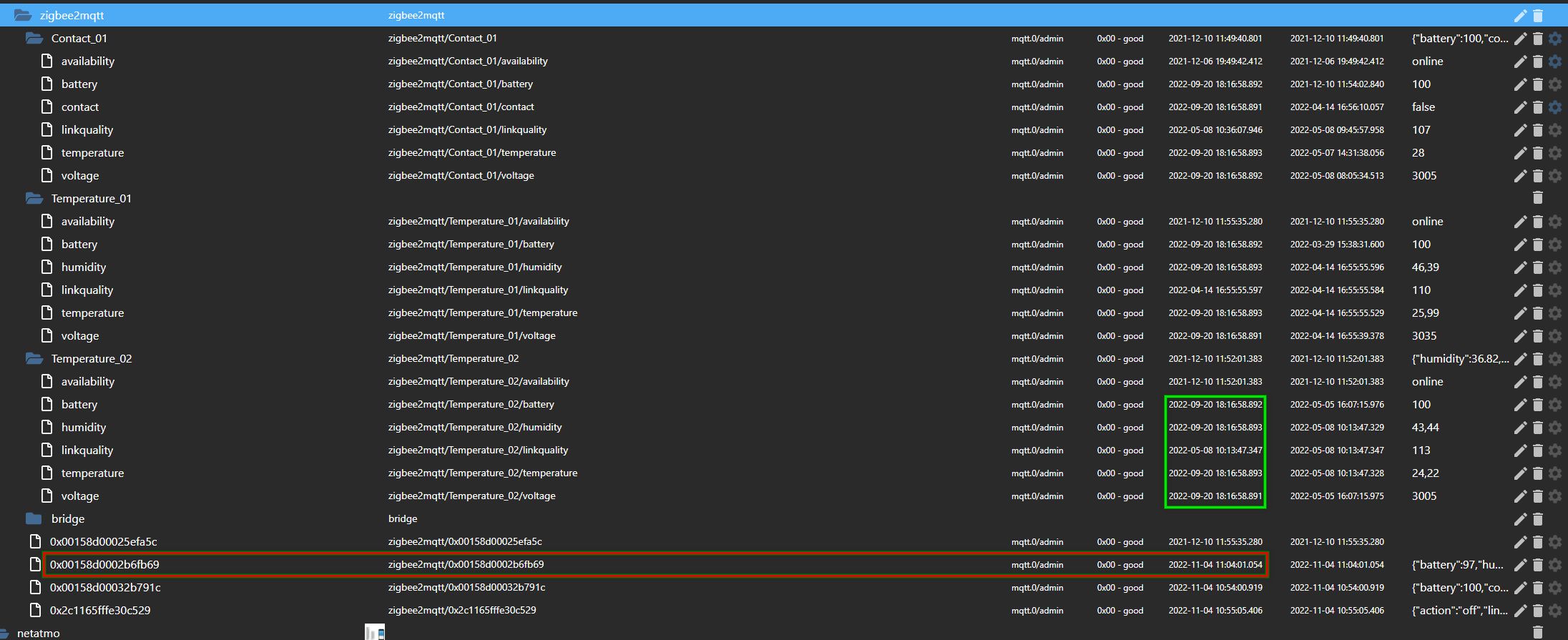The width and height of the screenshot is (1568, 640).
Task: Click the timestamp 2022-03-29 15:38:31.600
Action: coord(1337,245)
